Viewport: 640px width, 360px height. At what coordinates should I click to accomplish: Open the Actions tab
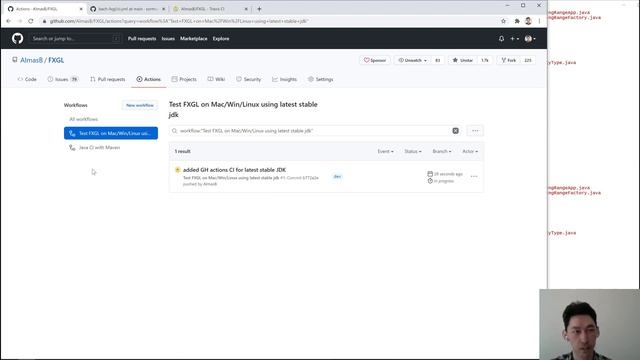[149, 79]
